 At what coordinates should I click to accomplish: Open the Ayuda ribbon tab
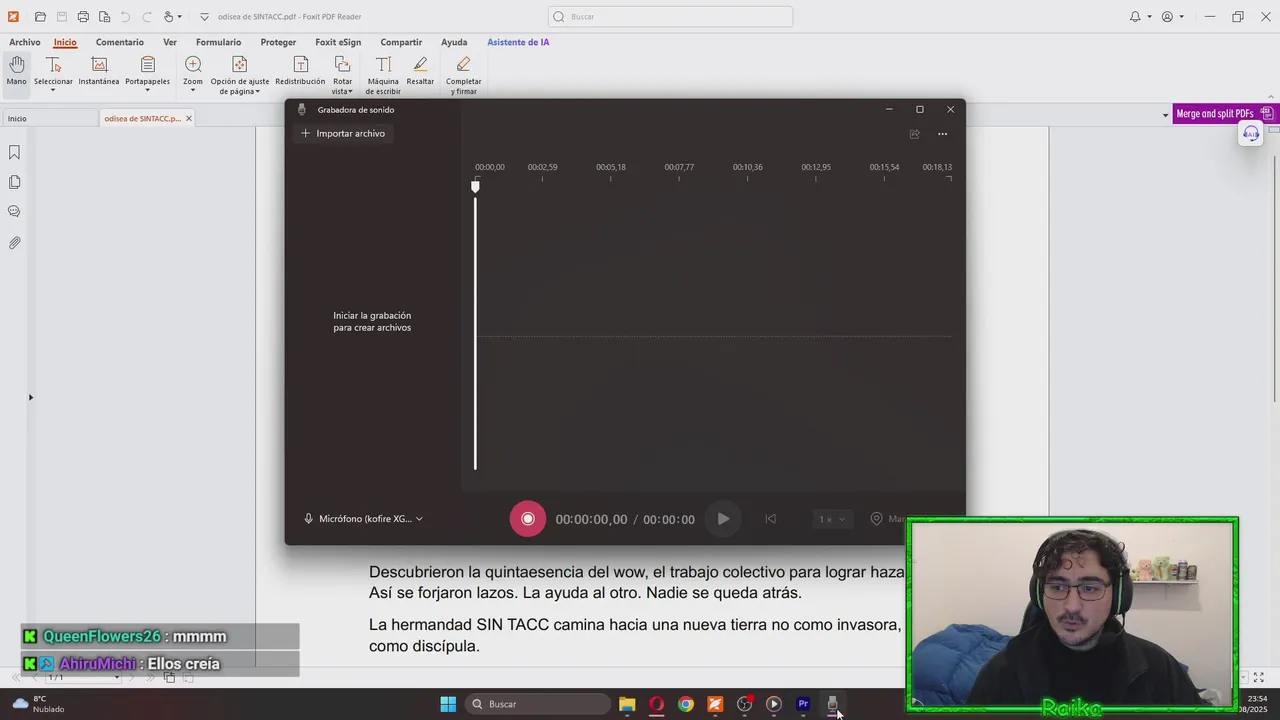pyautogui.click(x=454, y=42)
